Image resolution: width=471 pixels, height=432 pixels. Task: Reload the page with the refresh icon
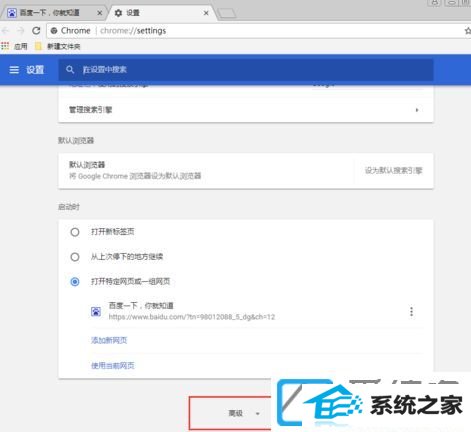tap(36, 31)
